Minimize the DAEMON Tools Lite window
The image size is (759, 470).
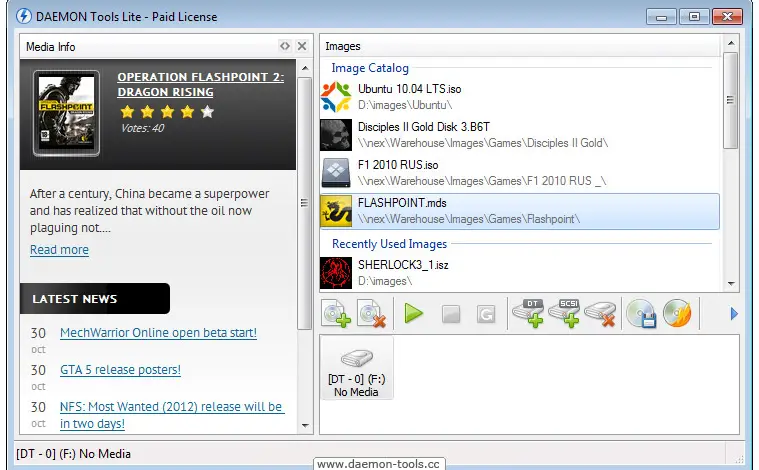(661, 17)
